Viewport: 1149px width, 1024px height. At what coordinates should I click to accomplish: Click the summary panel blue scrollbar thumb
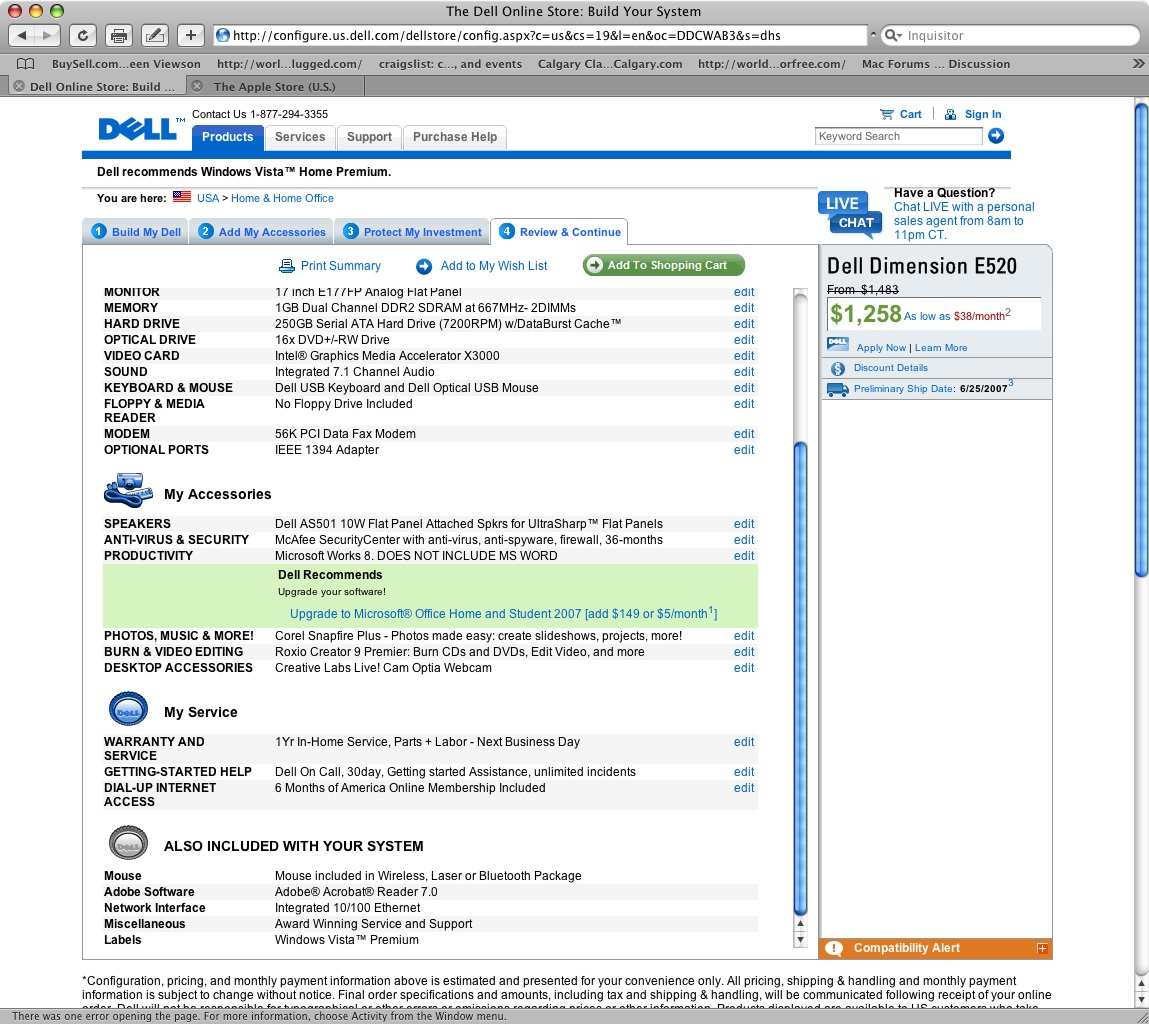click(800, 678)
